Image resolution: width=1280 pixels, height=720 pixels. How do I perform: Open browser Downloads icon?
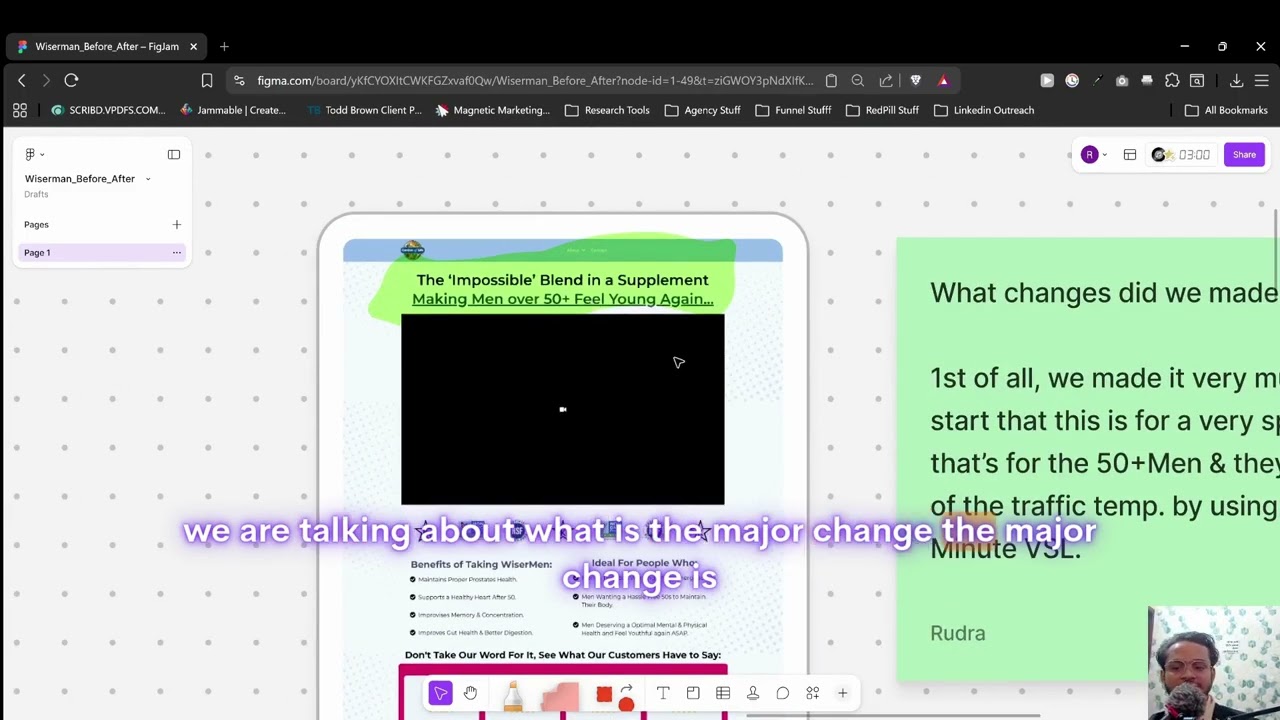pos(1237,80)
